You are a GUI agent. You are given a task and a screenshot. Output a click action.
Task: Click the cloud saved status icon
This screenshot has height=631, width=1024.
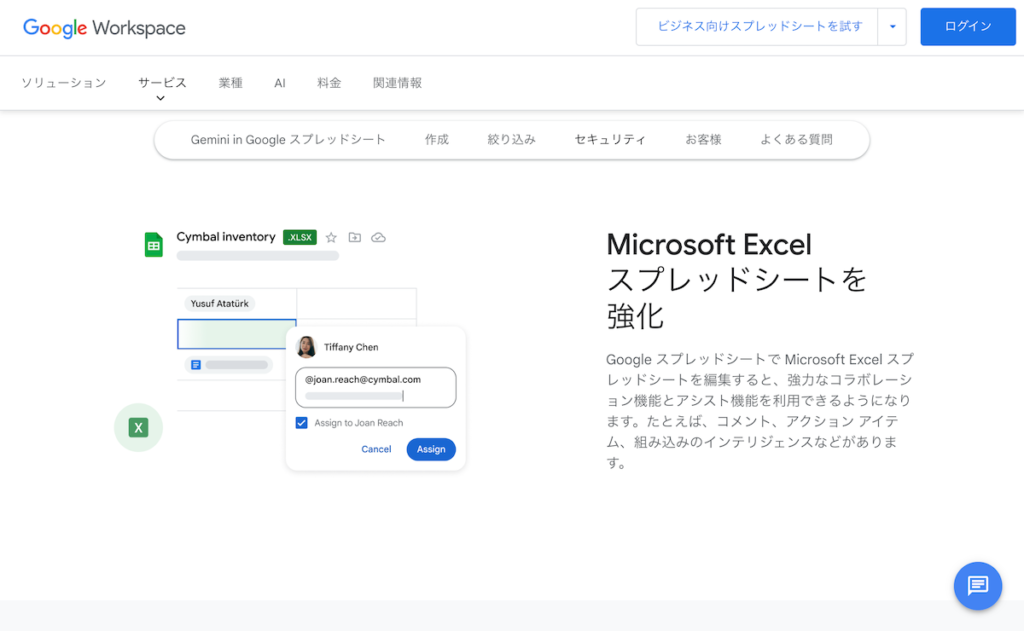click(378, 237)
